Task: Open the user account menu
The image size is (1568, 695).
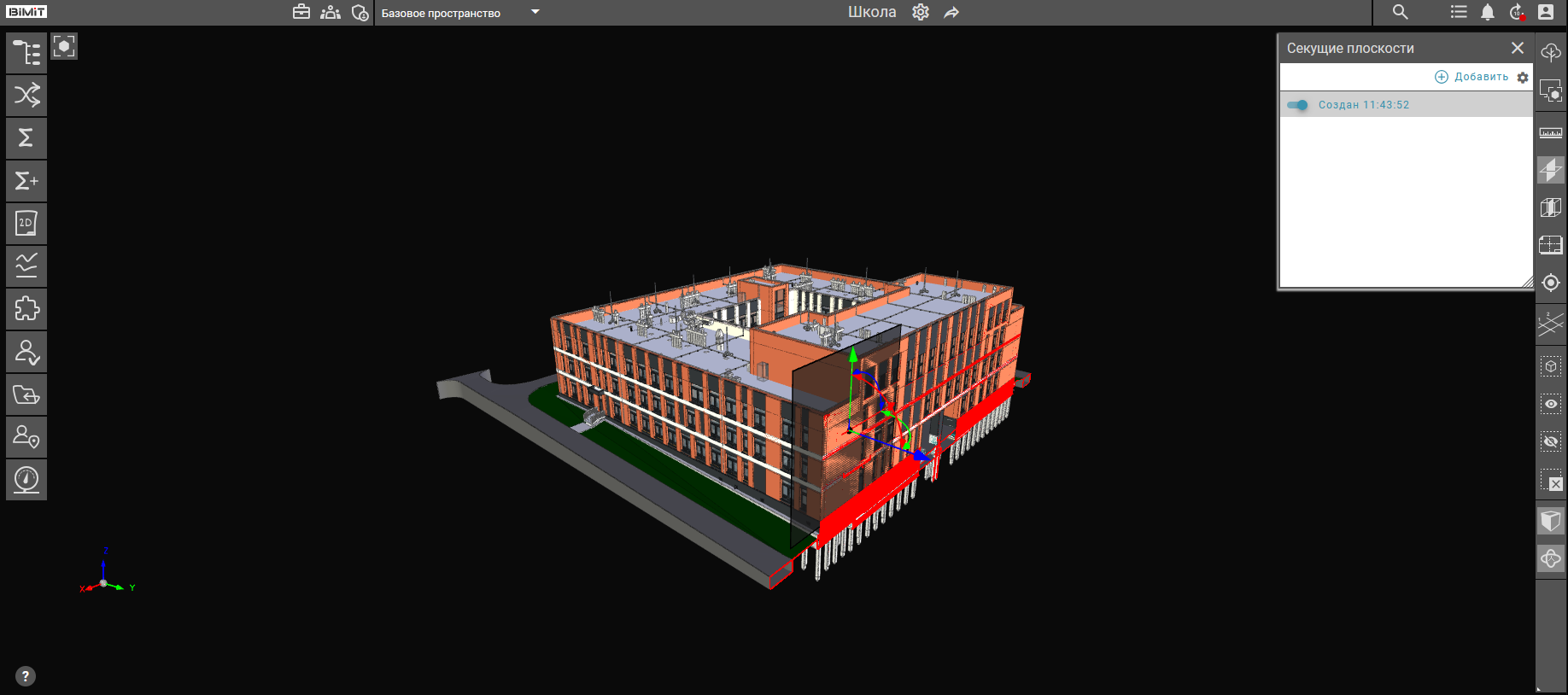Action: pyautogui.click(x=1546, y=12)
